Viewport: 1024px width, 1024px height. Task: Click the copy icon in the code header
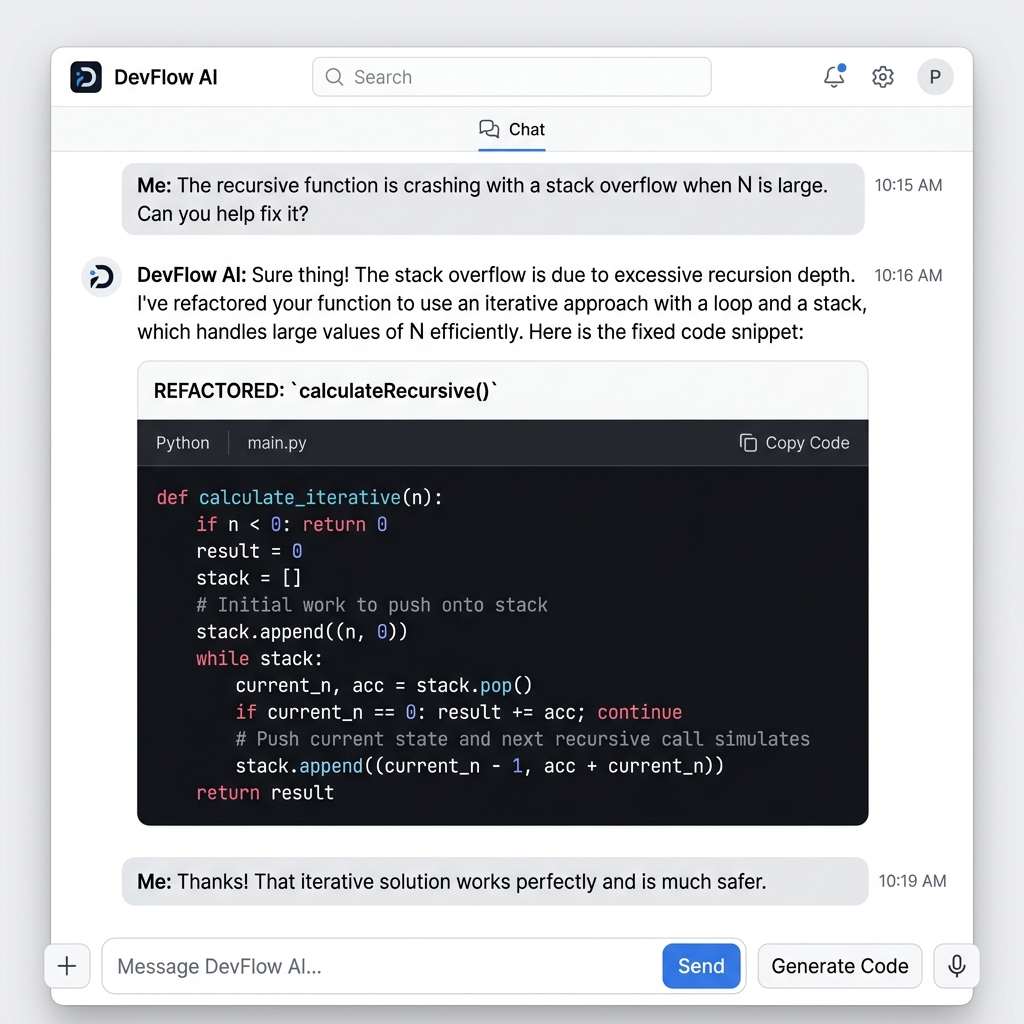point(748,443)
